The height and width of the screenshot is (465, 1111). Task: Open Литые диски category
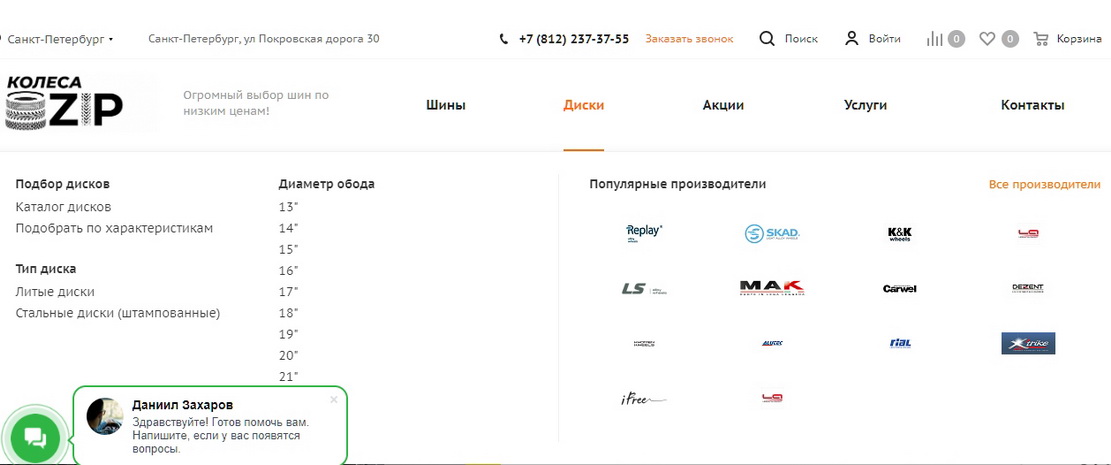(x=55, y=292)
